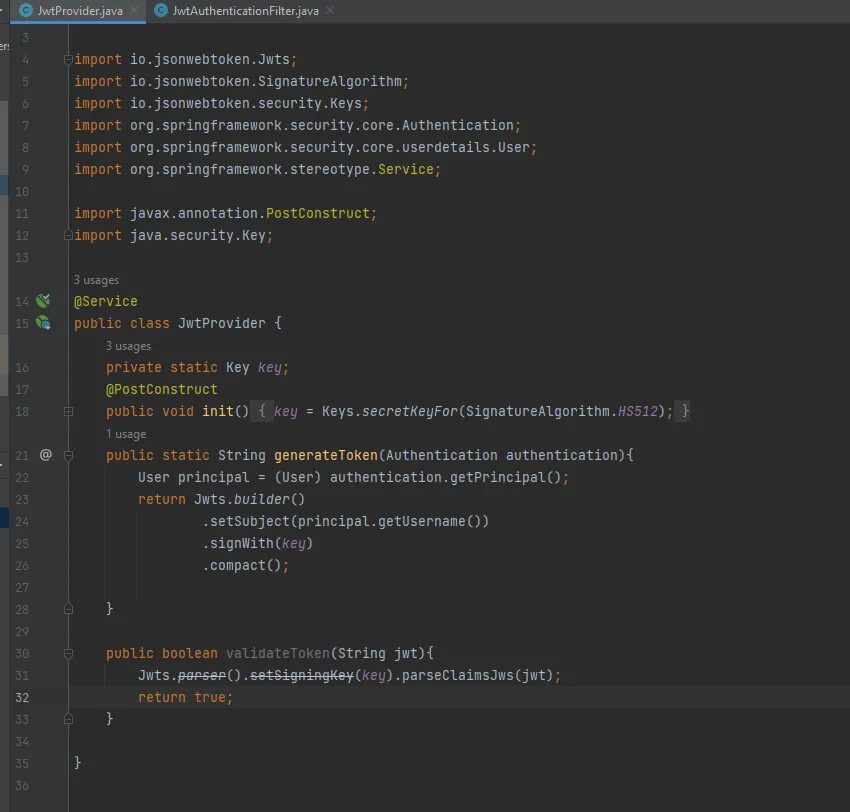Close the JwtAuthenticationFilter.java tab
Screen dimensions: 850x812
[x=330, y=10]
